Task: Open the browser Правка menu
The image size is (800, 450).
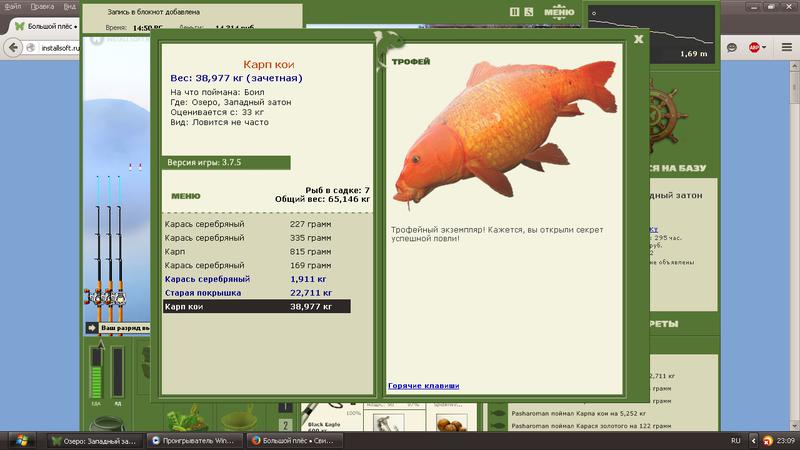Action: [x=42, y=6]
